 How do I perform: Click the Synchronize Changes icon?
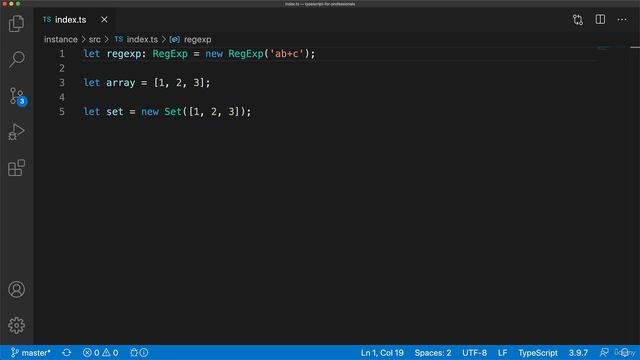(67, 353)
